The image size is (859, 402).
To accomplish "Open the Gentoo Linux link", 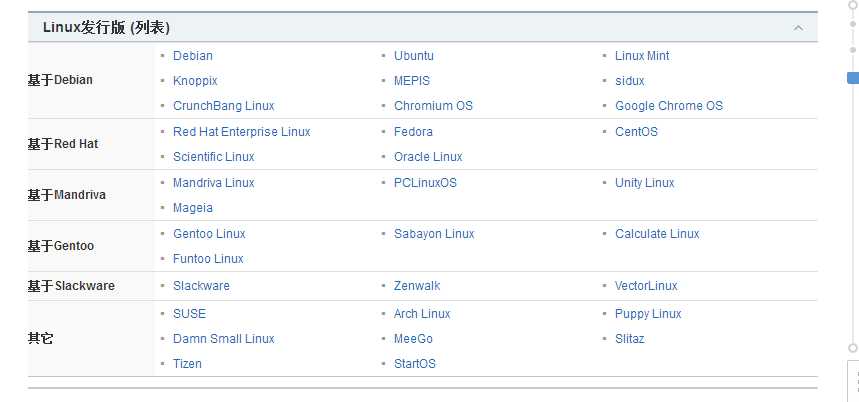I will (209, 234).
